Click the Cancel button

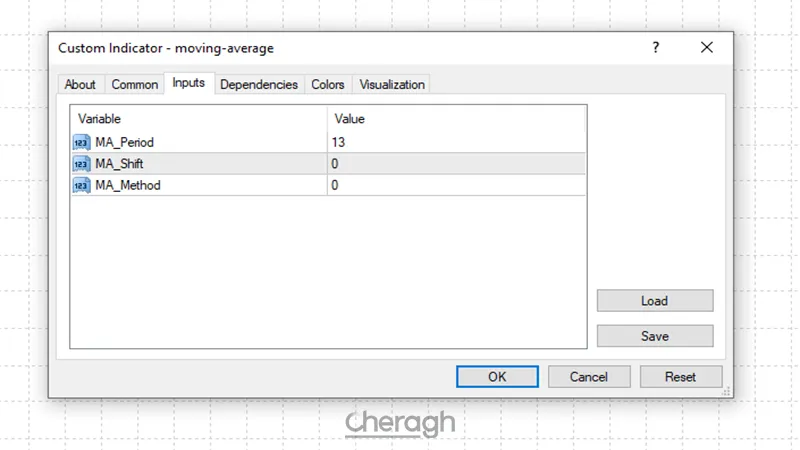(x=589, y=377)
